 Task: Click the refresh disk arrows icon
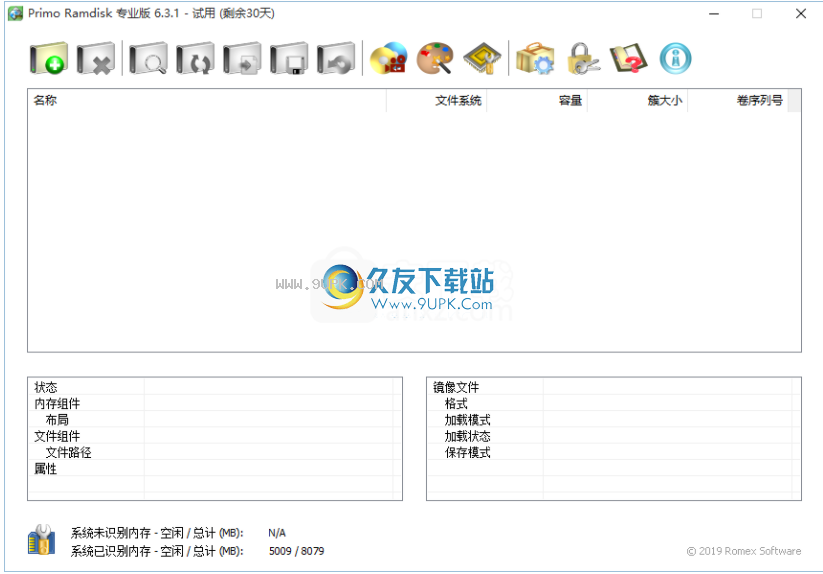195,58
